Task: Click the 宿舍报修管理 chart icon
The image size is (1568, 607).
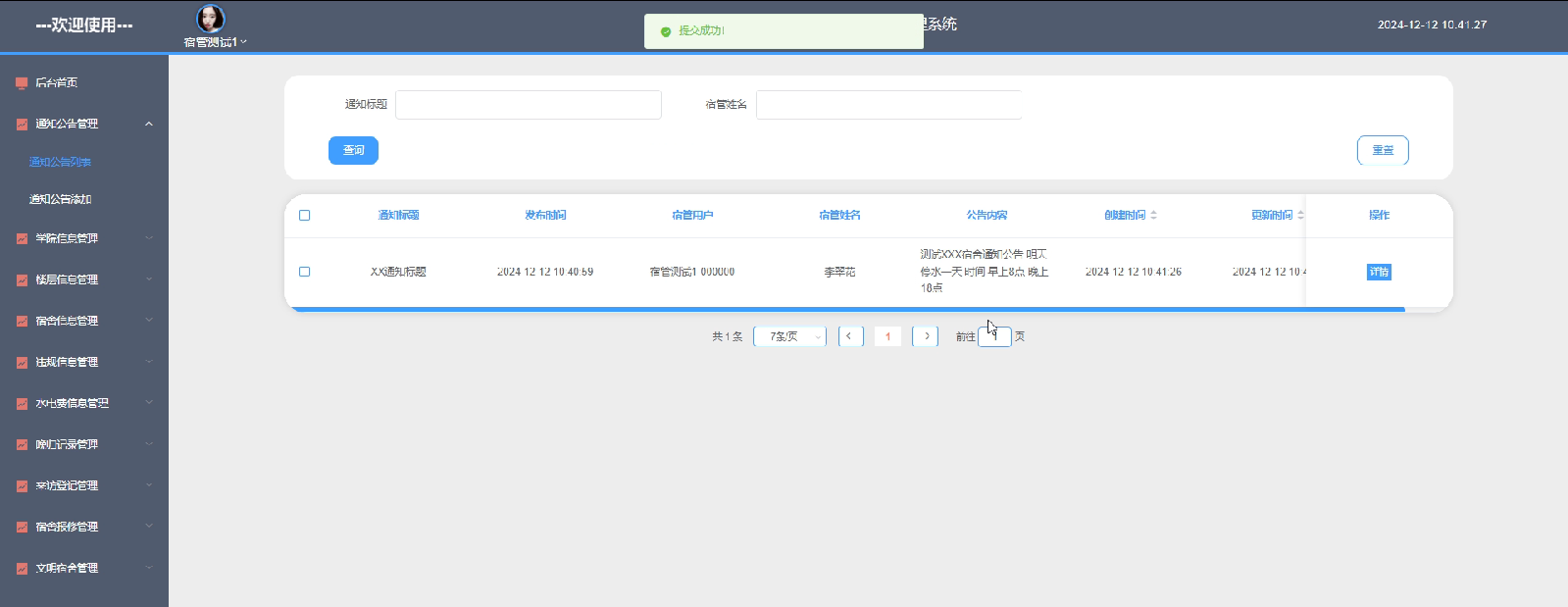Action: (22, 527)
